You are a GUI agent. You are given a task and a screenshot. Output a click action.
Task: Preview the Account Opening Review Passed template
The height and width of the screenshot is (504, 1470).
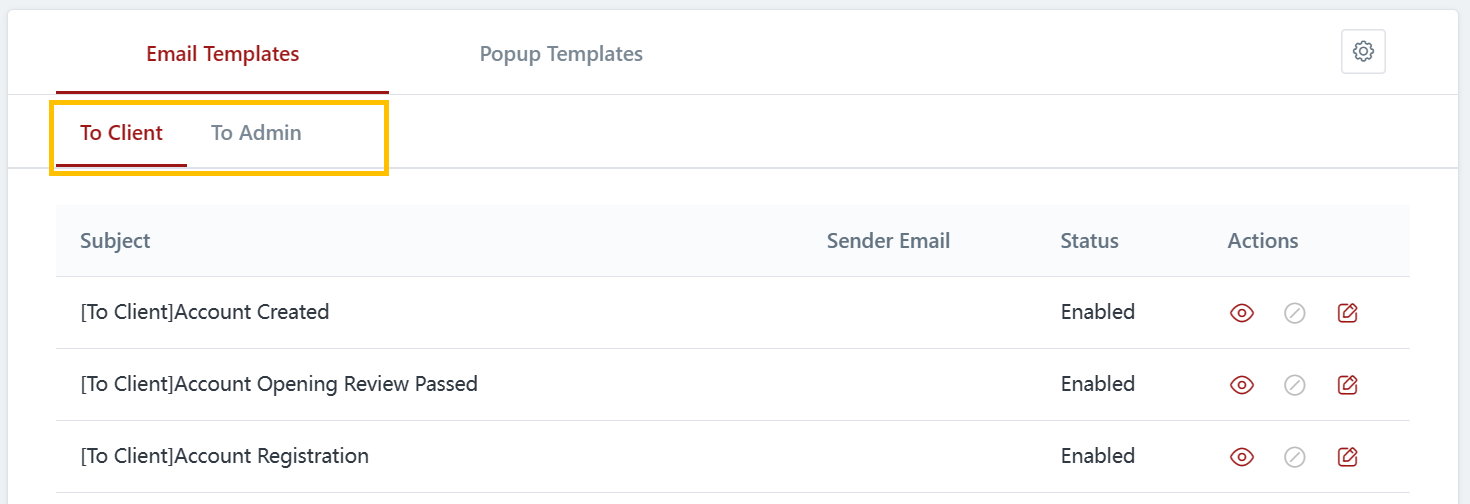point(1242,385)
